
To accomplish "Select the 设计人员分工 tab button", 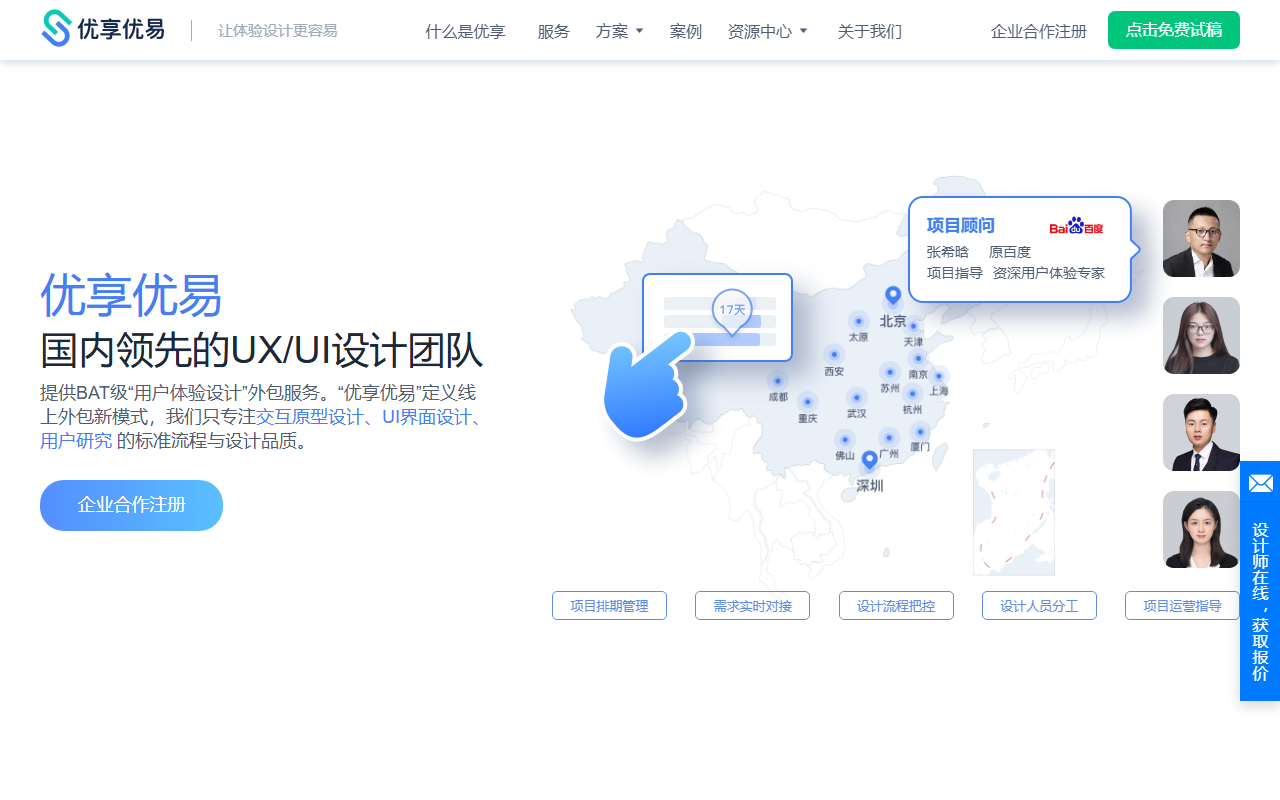I will (1039, 605).
